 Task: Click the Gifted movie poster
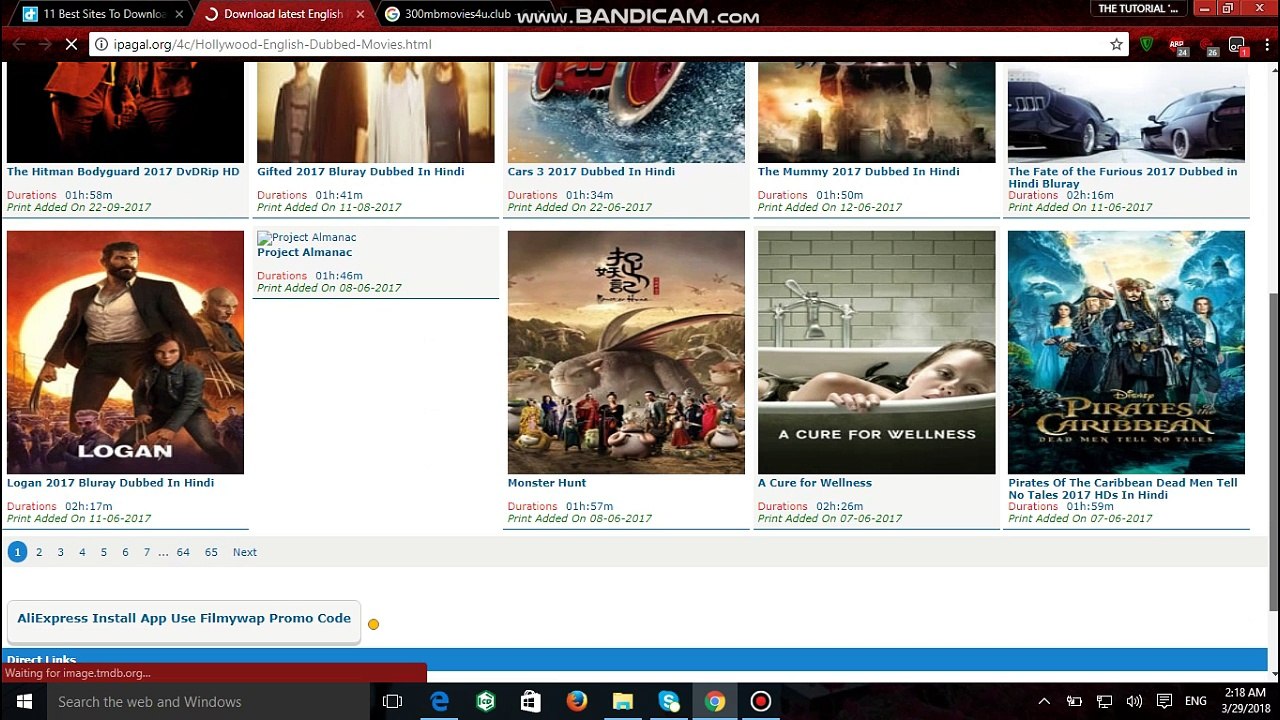pos(375,112)
